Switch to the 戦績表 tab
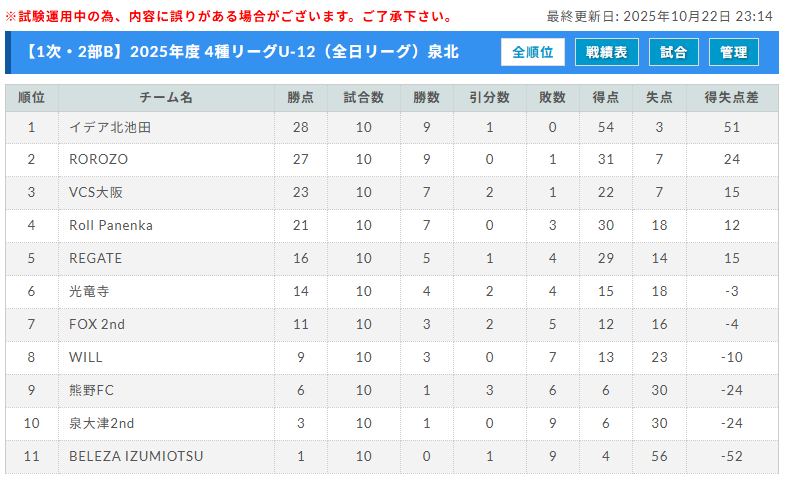The height and width of the screenshot is (483, 787). click(x=606, y=53)
